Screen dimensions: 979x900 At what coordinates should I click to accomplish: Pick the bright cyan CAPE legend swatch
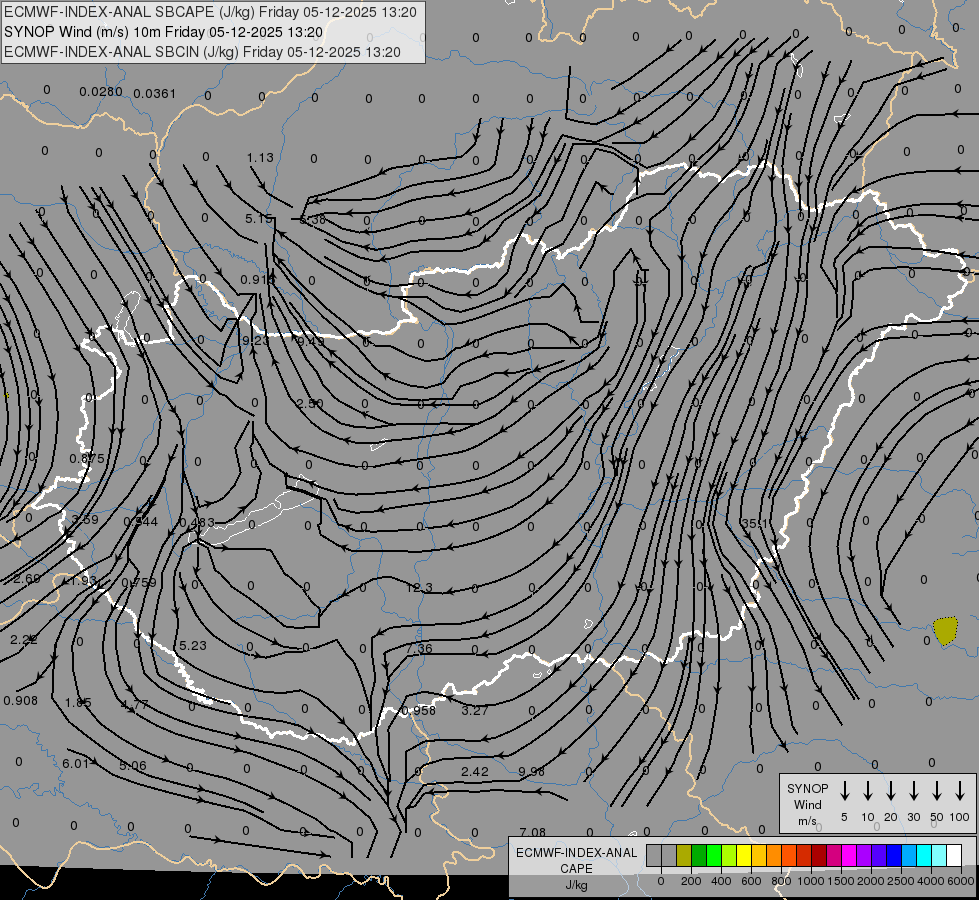click(x=923, y=856)
